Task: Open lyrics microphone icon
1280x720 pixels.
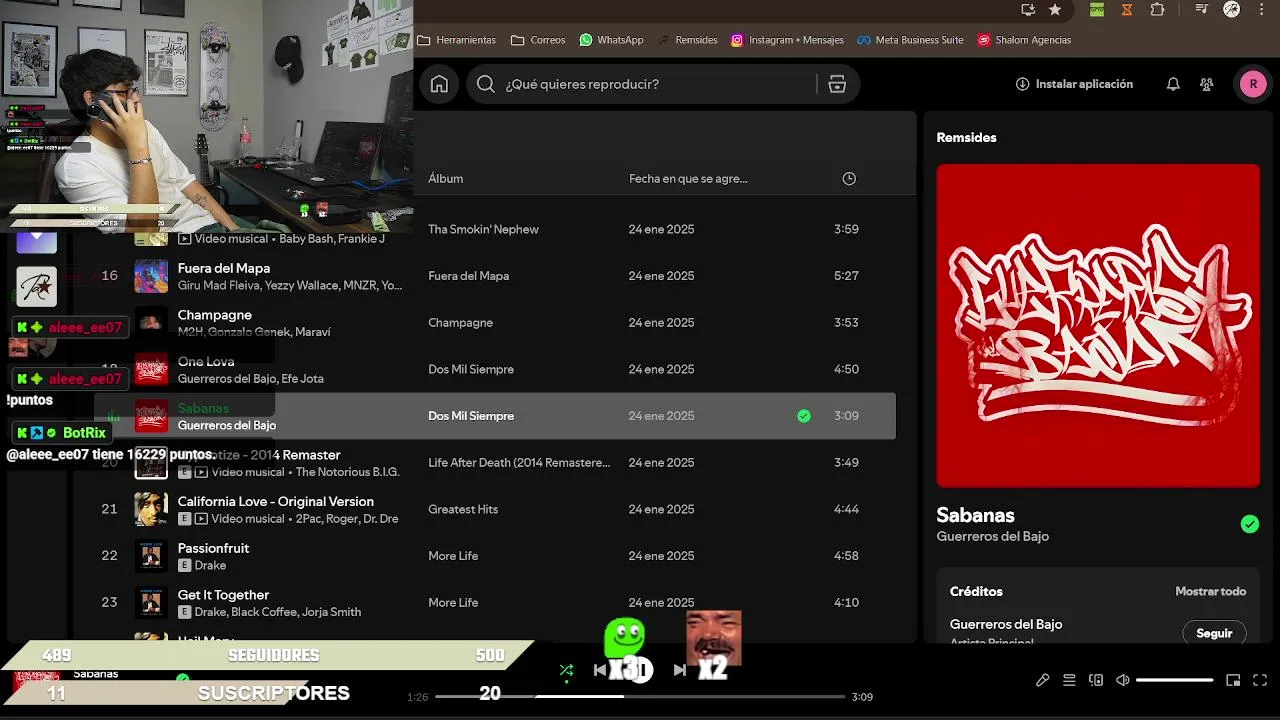Action: pyautogui.click(x=1042, y=680)
